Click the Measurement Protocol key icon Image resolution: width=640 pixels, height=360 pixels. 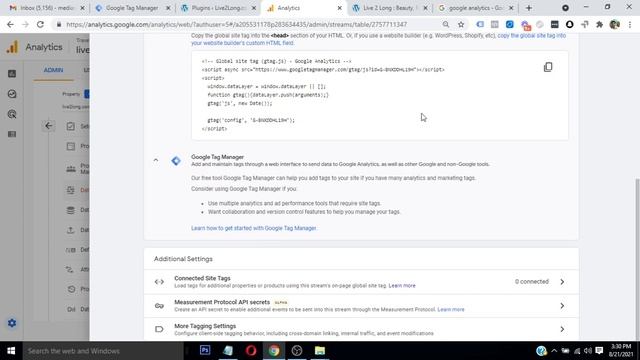point(159,306)
